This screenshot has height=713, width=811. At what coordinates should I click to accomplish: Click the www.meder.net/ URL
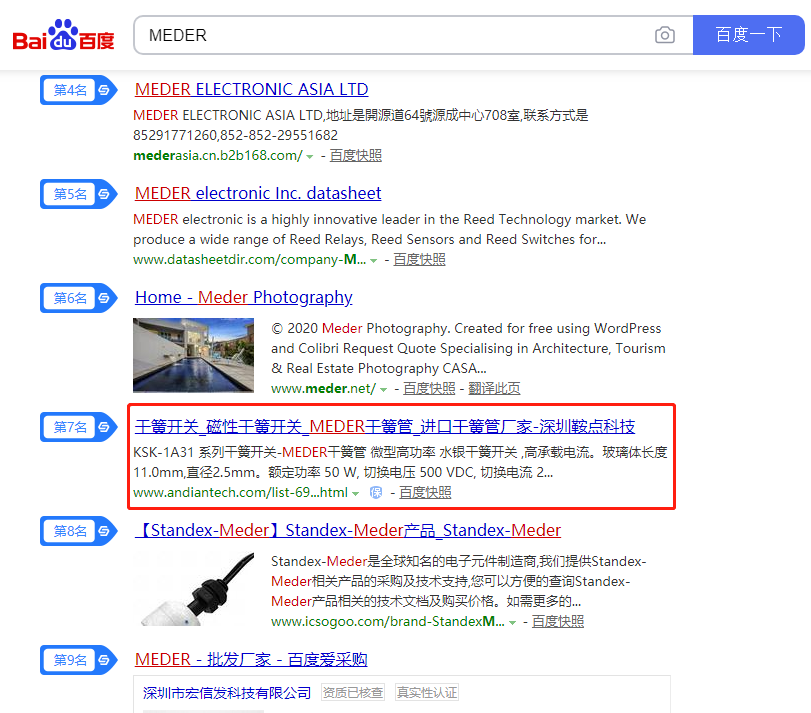tap(323, 388)
